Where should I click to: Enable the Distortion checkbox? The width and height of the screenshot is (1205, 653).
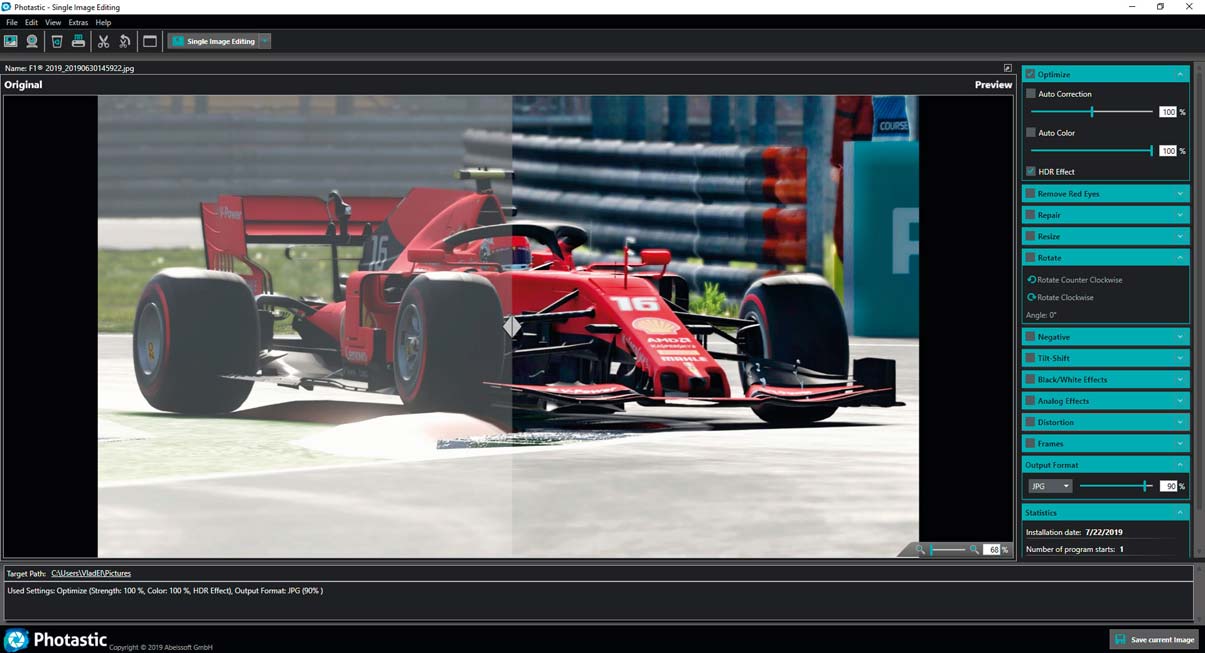[x=1030, y=422]
